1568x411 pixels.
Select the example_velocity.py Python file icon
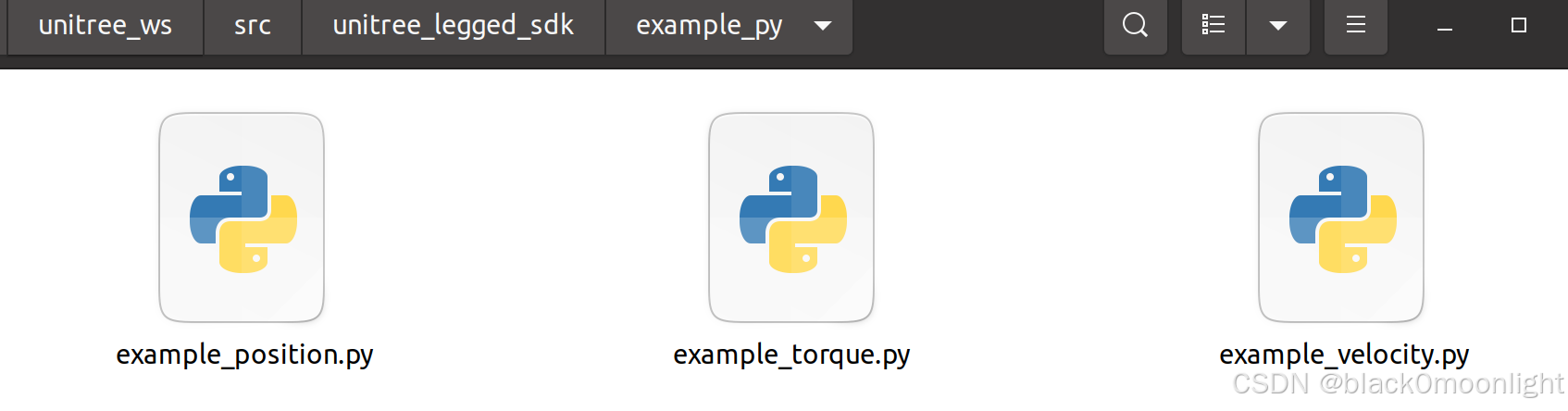pos(1341,218)
